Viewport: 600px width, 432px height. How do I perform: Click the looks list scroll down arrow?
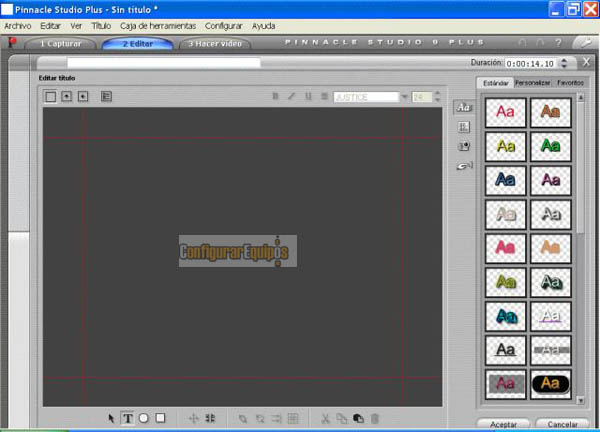(x=581, y=401)
